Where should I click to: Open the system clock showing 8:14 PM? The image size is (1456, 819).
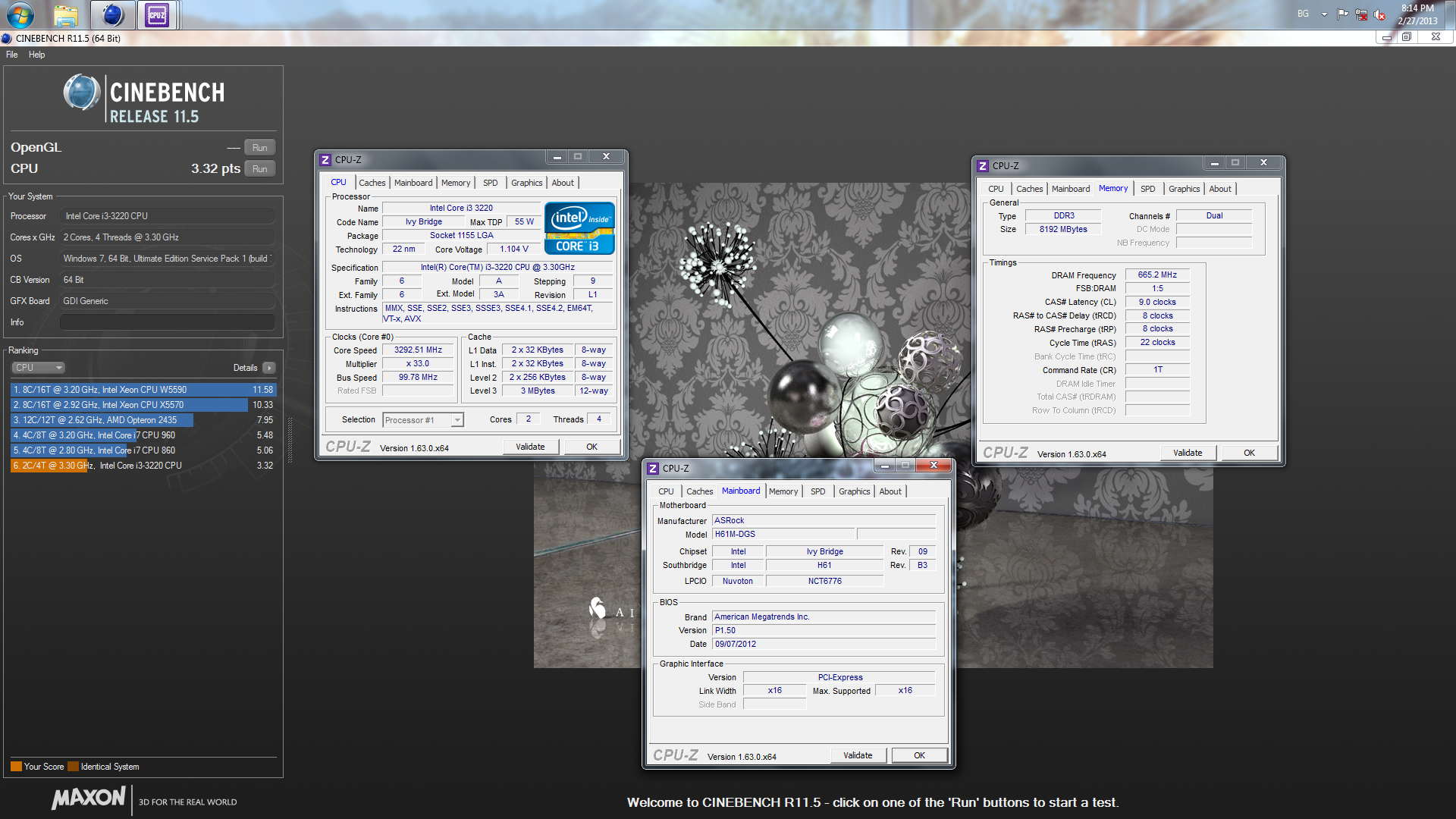coord(1417,14)
